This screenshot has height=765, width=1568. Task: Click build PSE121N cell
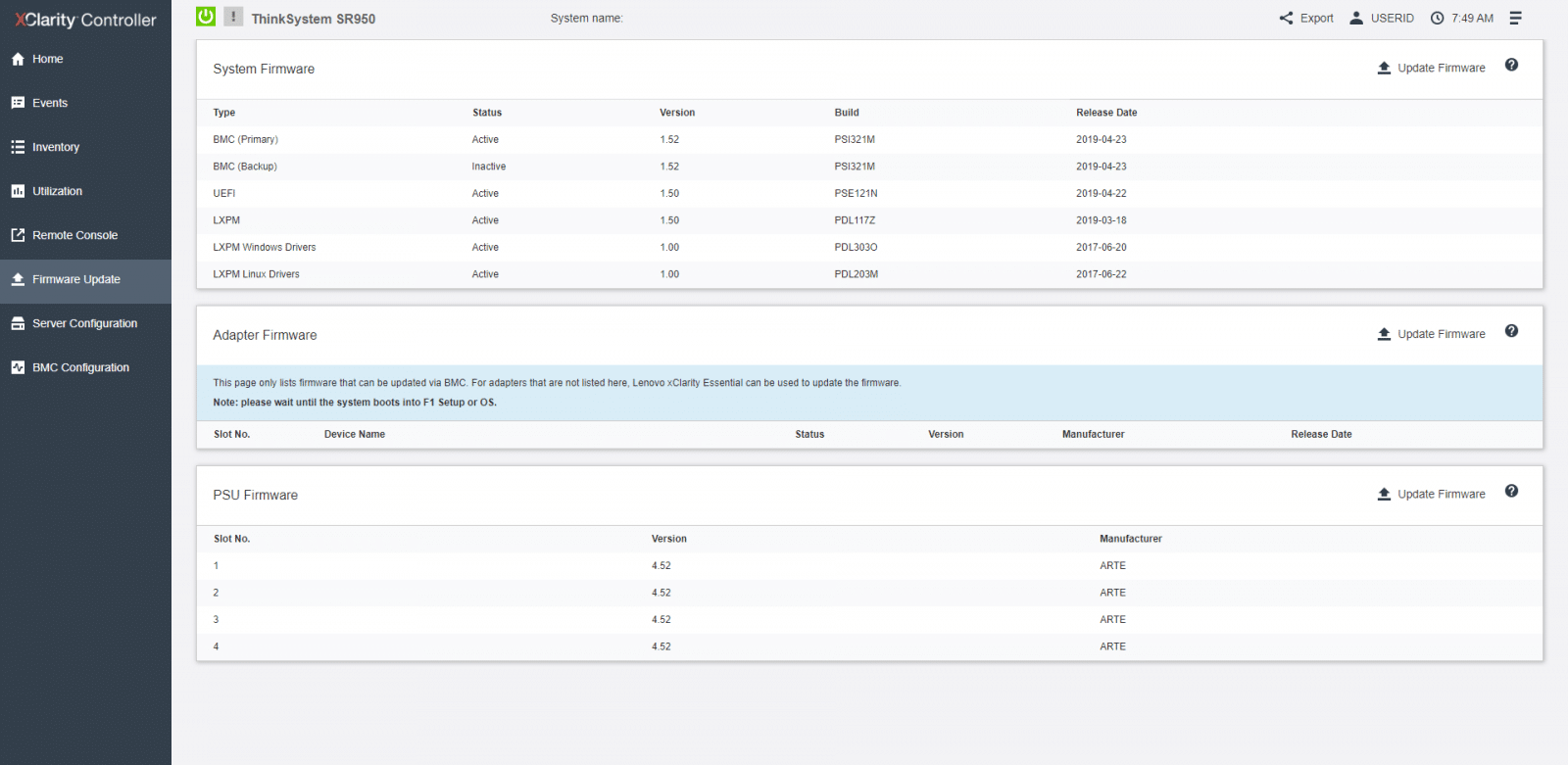click(856, 193)
